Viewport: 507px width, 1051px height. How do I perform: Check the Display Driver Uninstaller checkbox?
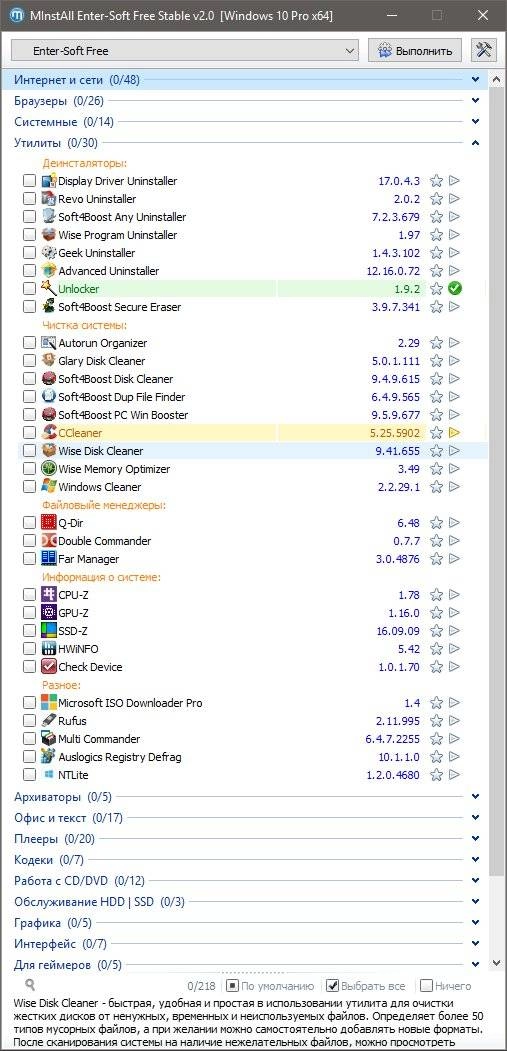[x=30, y=181]
